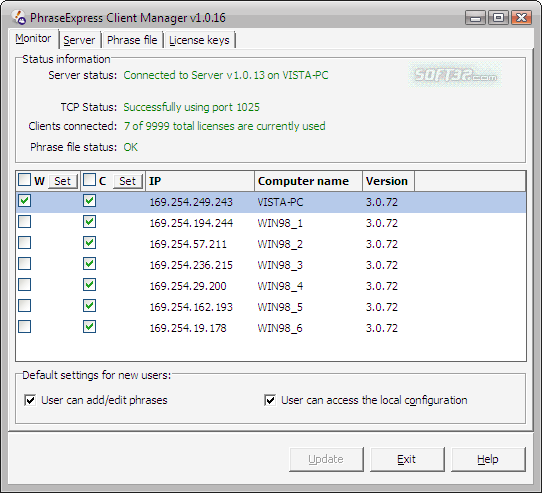
Task: Click the Phrase file status OK value
Action: point(131,148)
